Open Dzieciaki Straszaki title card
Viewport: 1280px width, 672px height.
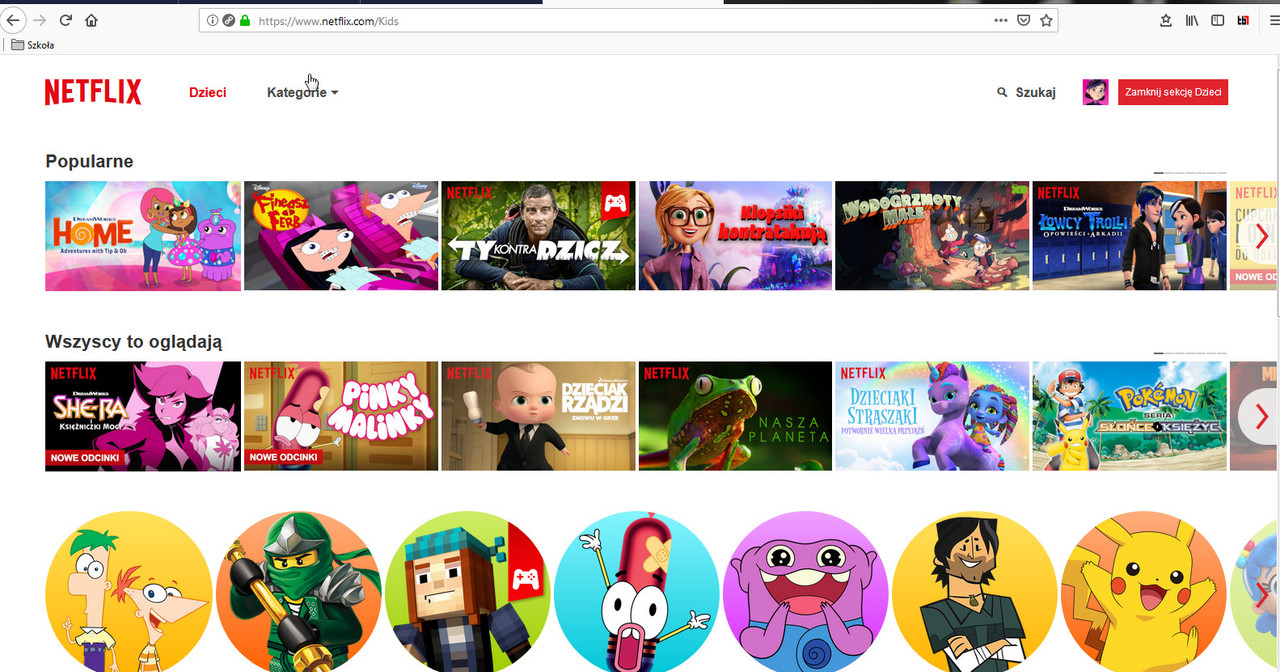click(932, 416)
